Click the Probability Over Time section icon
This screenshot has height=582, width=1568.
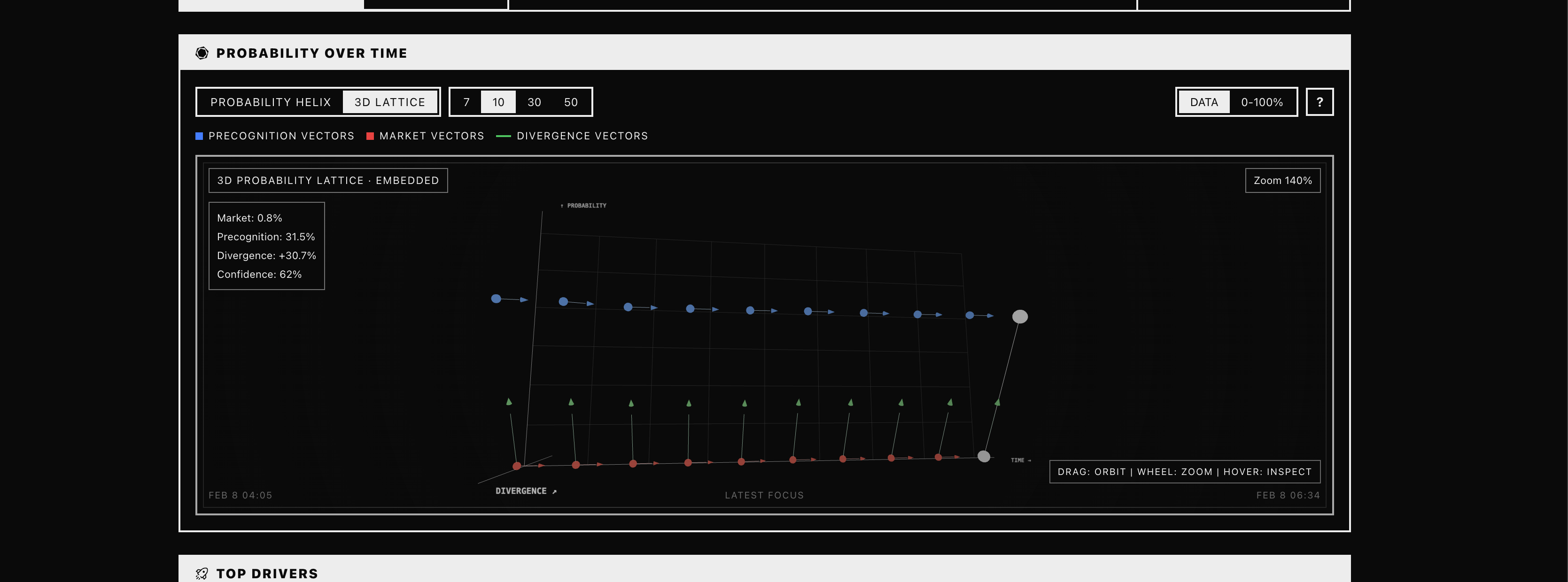[x=202, y=54]
